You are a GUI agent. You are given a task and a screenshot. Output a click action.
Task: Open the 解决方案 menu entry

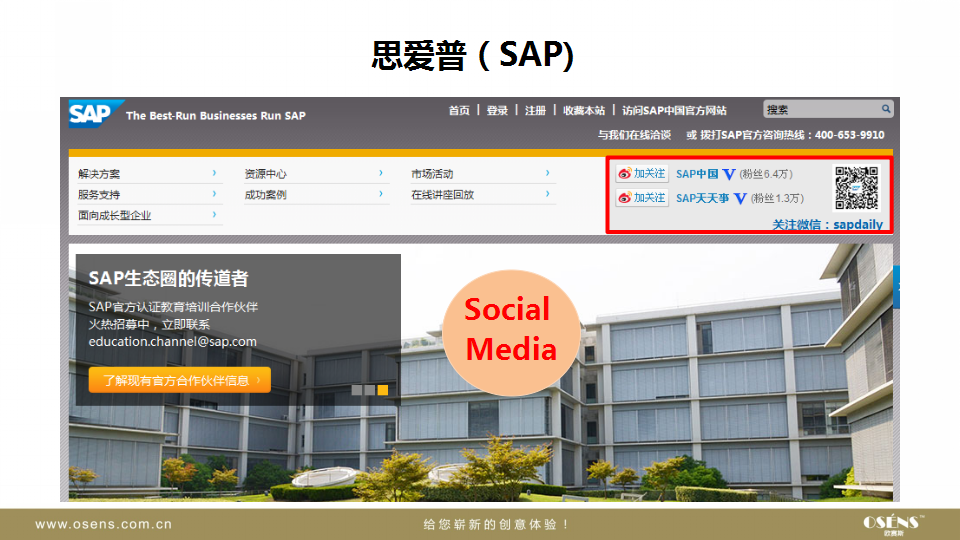(99, 174)
